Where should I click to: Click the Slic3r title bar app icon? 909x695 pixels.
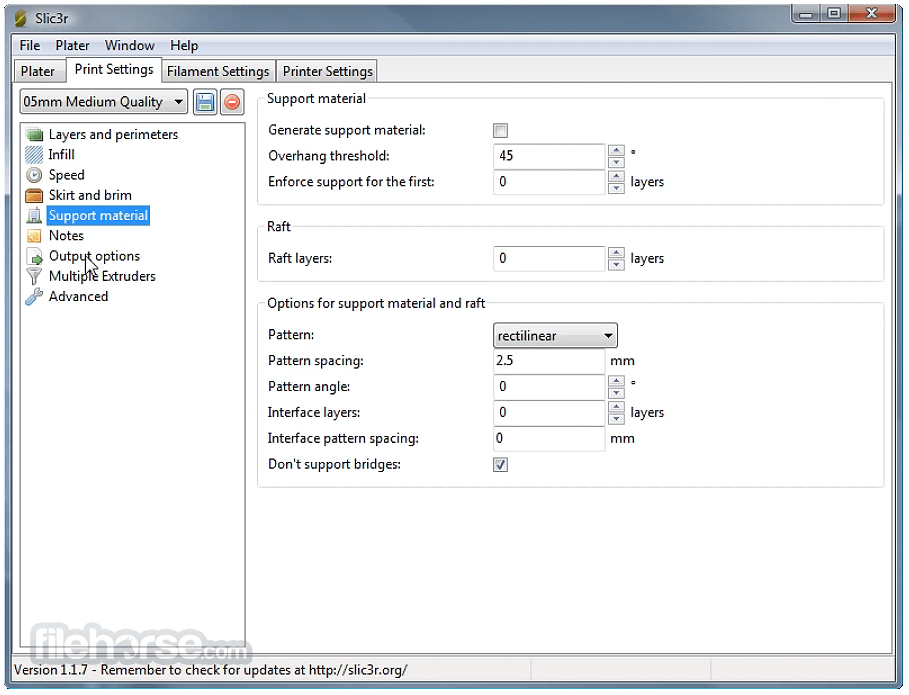tap(20, 19)
